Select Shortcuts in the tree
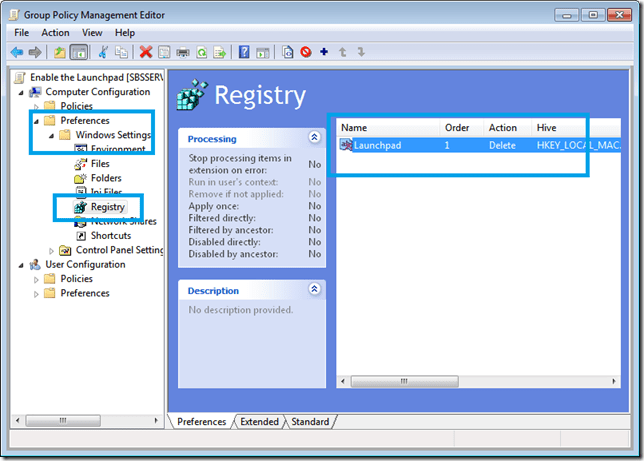Screen dimensions: 644x461 [110, 236]
